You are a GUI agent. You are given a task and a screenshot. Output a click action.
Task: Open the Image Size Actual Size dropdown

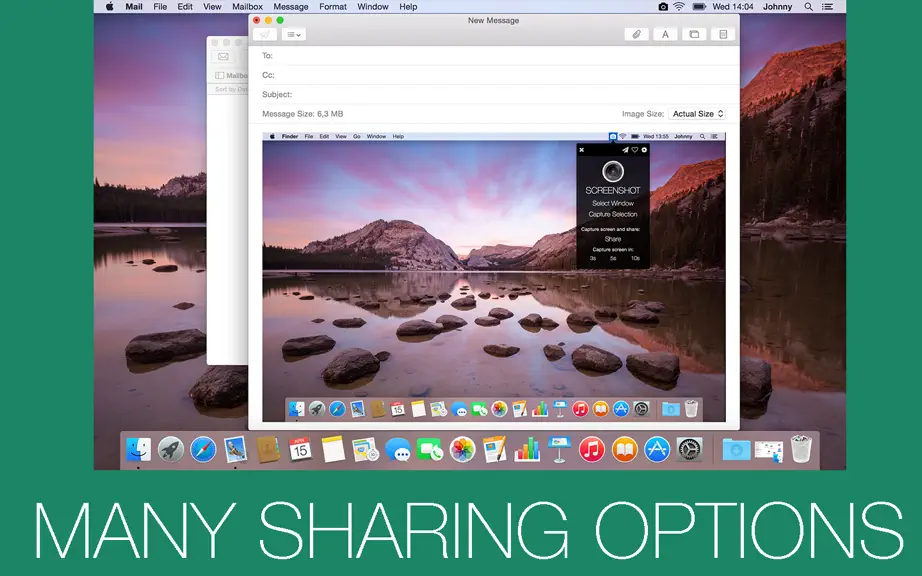pyautogui.click(x=697, y=114)
